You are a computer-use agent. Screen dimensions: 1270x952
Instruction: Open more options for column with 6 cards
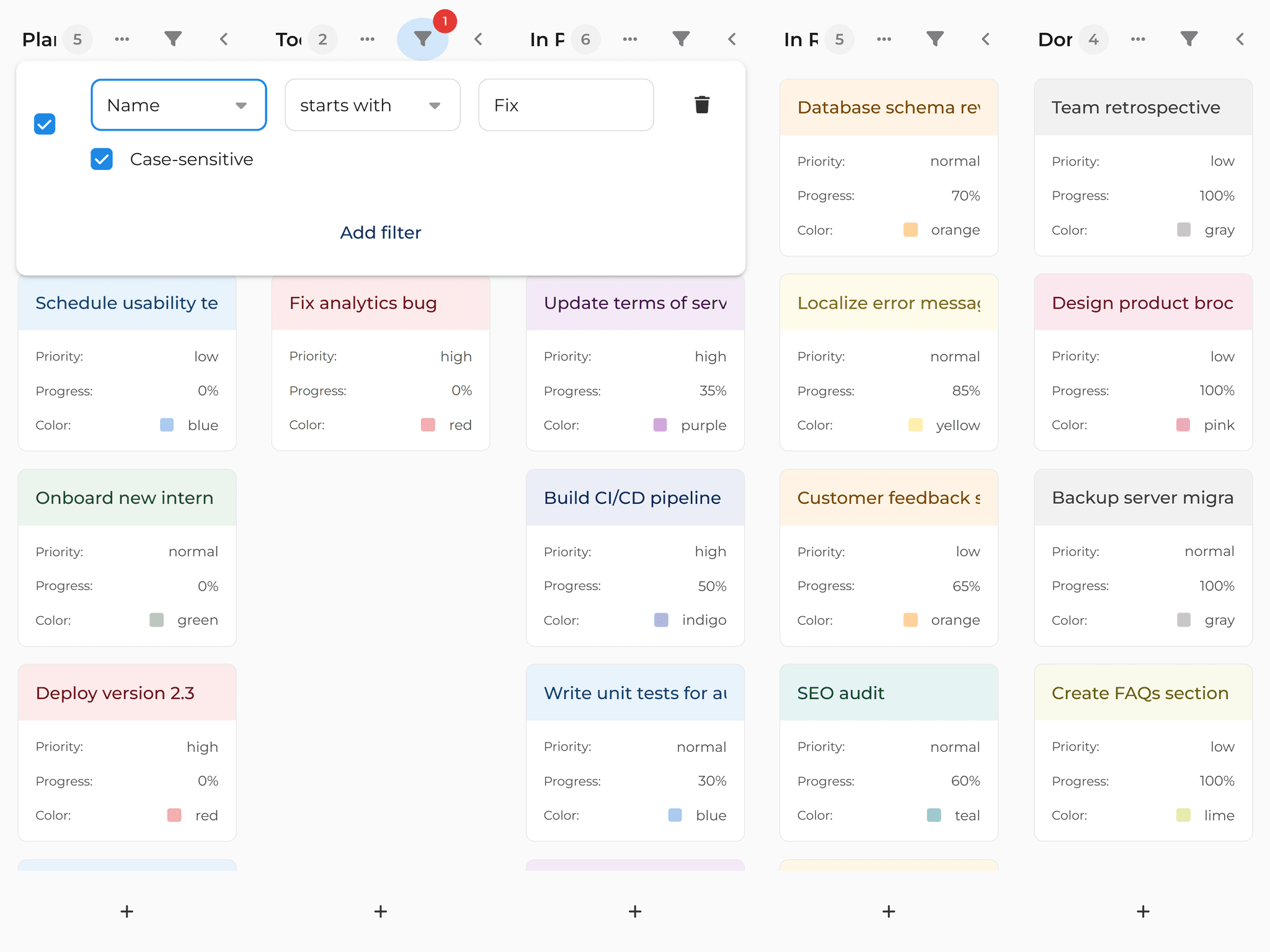(x=630, y=39)
